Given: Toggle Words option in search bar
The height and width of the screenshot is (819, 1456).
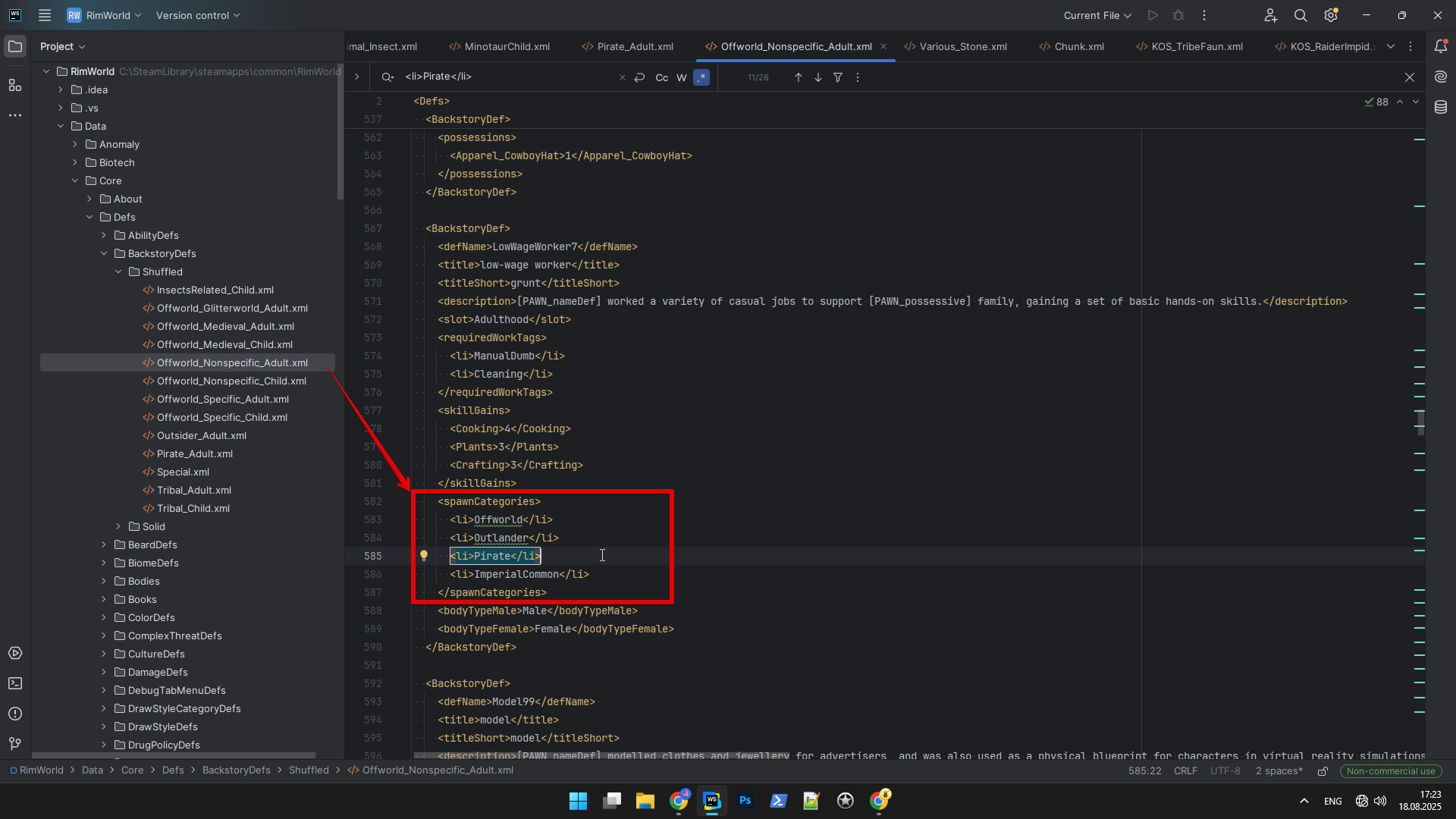Looking at the screenshot, I should click(x=682, y=77).
